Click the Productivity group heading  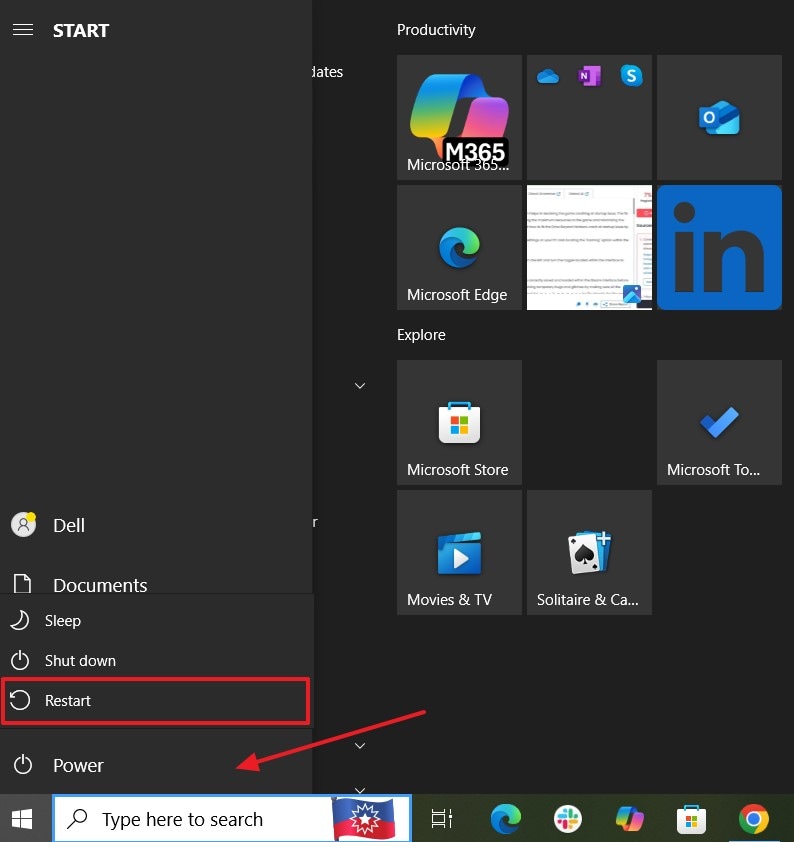pyautogui.click(x=436, y=30)
